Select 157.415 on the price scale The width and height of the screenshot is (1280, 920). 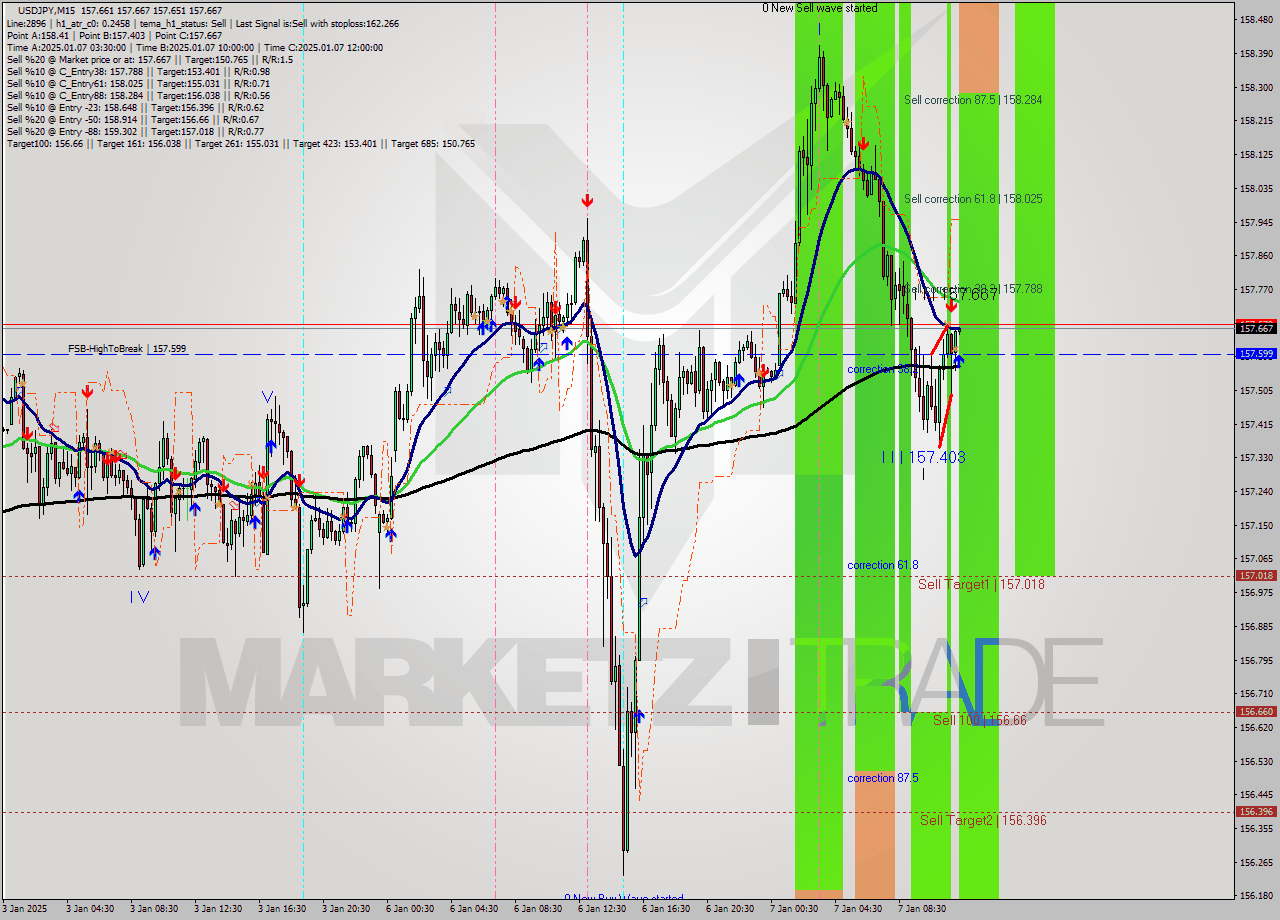coord(1256,424)
